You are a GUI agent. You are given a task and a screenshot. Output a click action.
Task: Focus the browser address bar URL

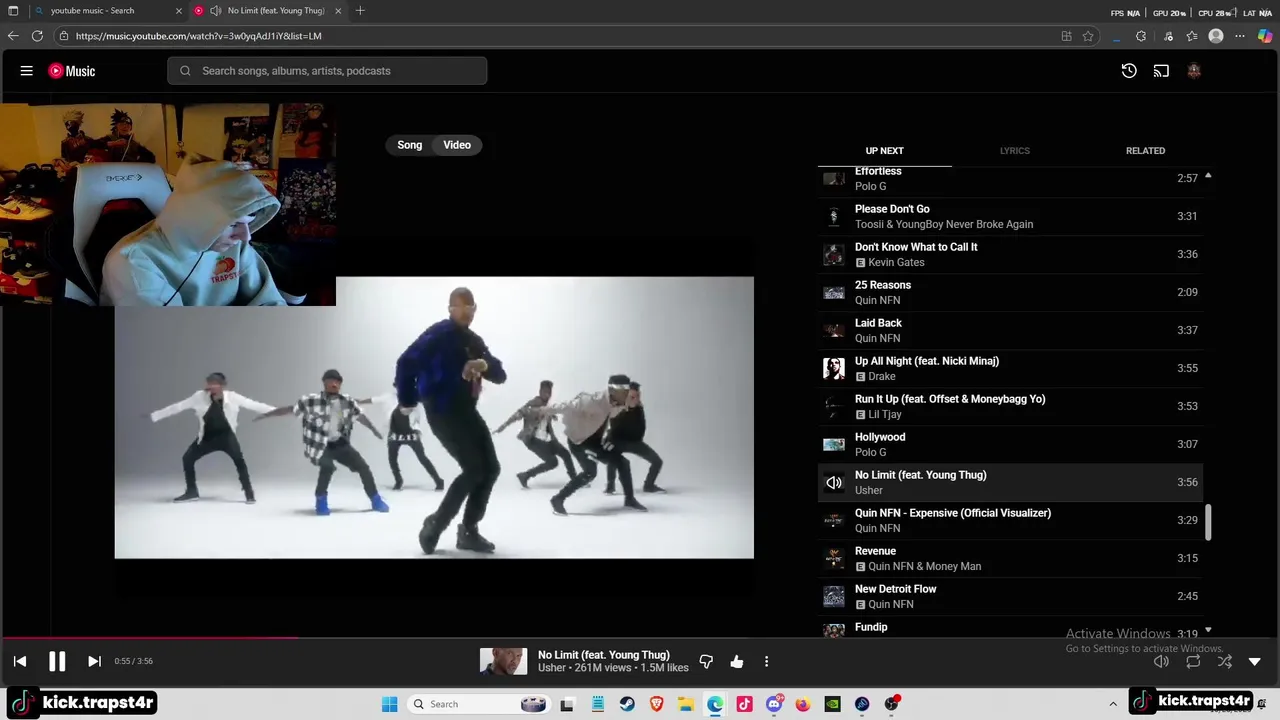point(198,36)
